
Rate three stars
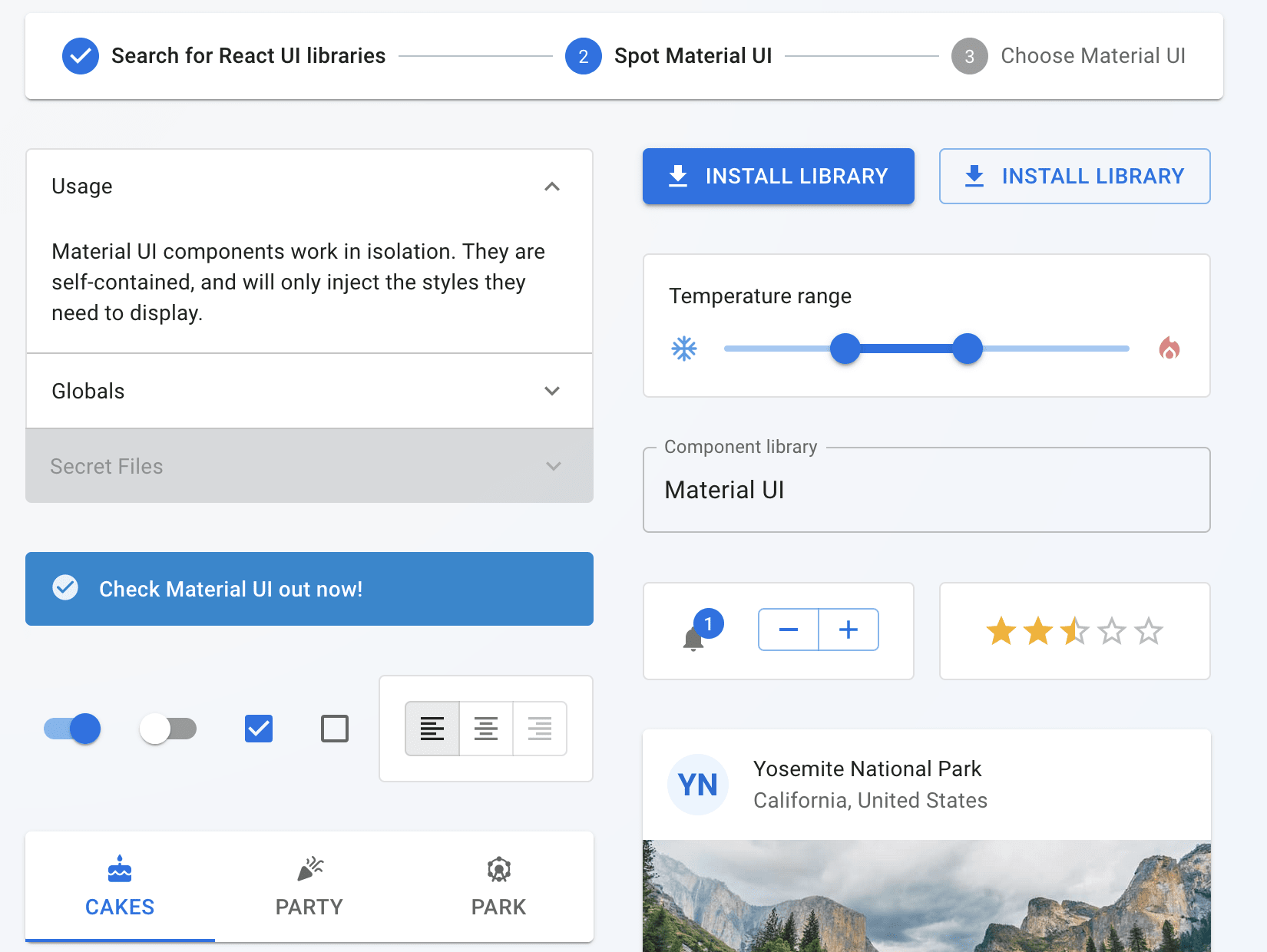click(x=1075, y=631)
